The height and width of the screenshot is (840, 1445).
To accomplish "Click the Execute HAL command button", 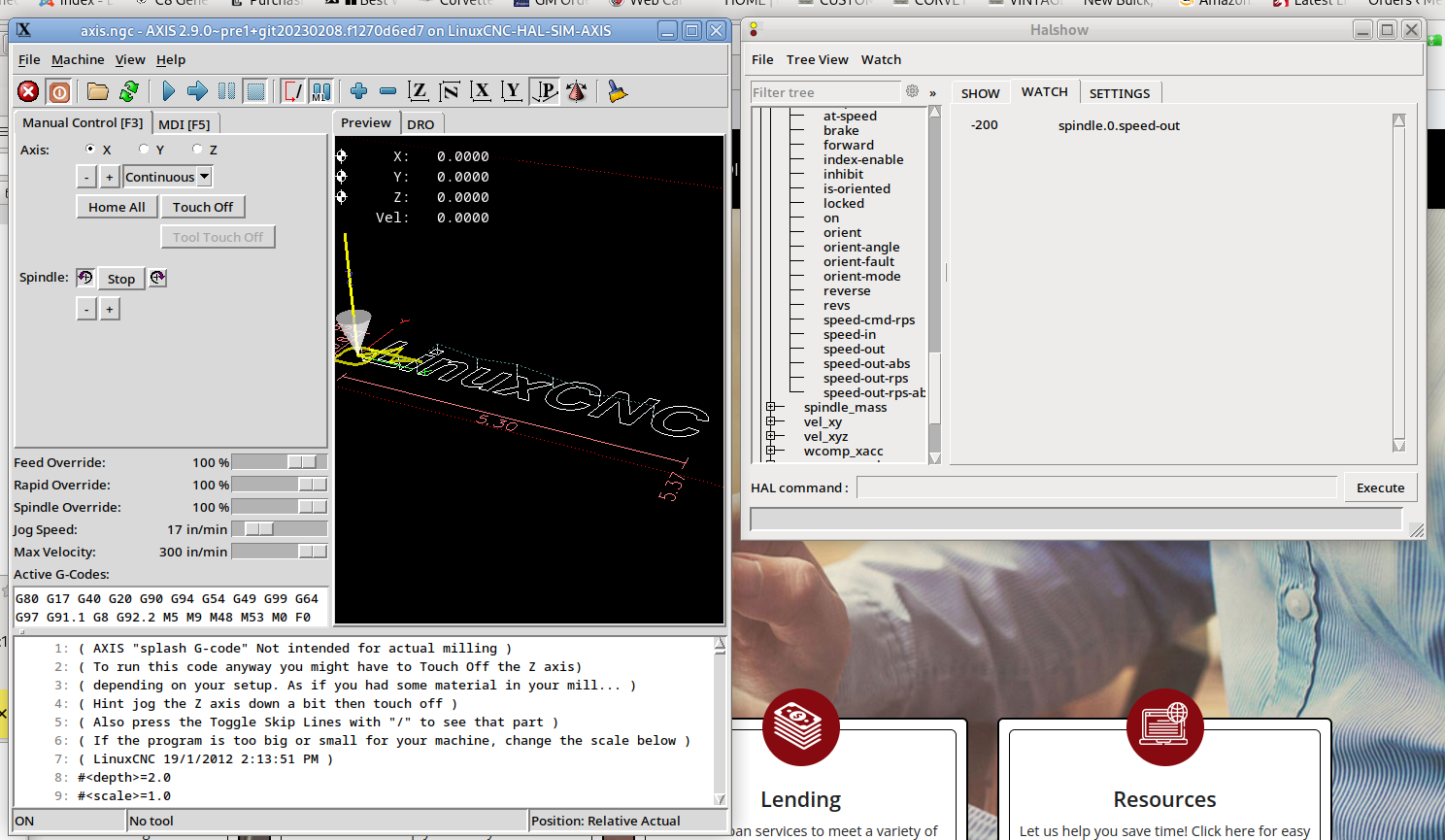I will pos(1380,488).
